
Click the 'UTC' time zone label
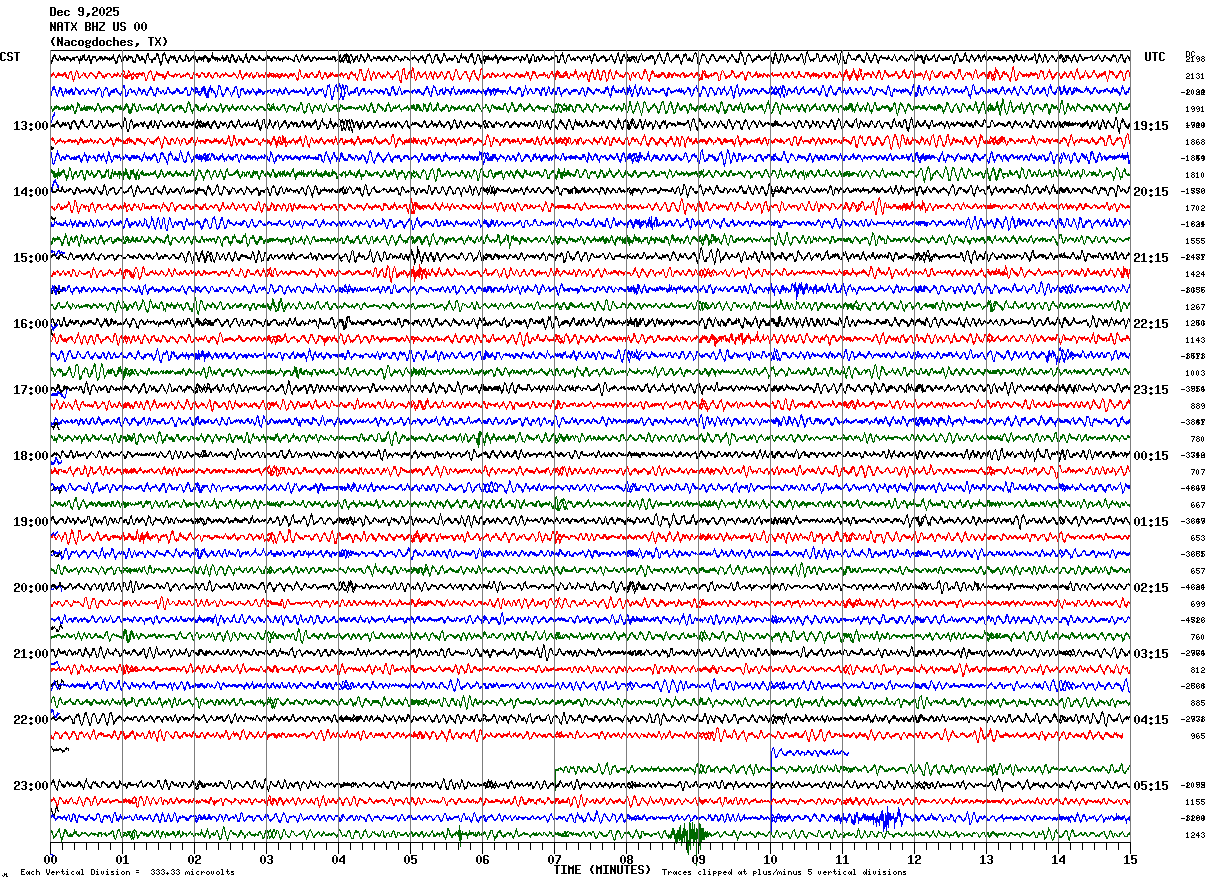tap(1155, 57)
